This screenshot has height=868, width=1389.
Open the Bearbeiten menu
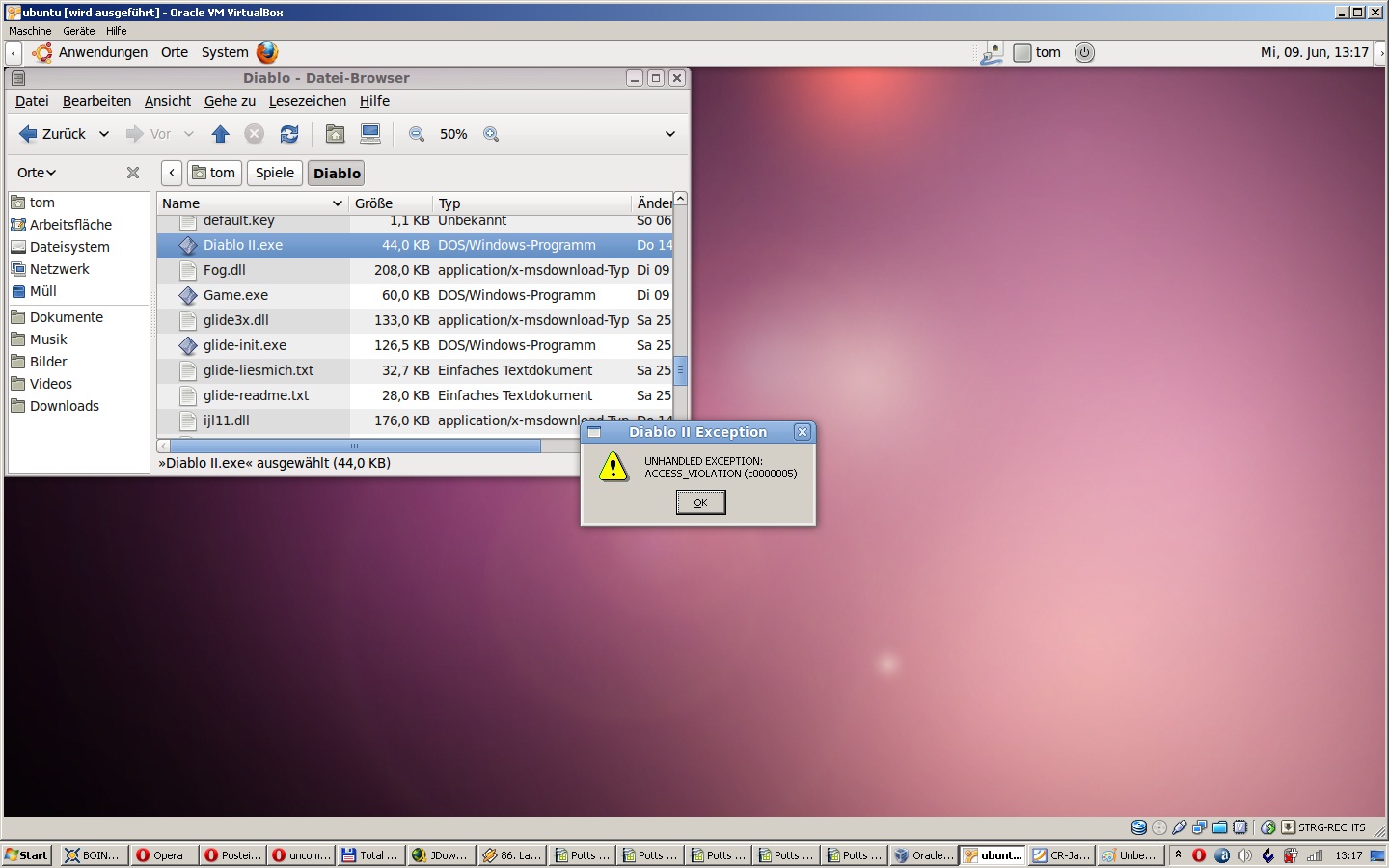click(96, 101)
